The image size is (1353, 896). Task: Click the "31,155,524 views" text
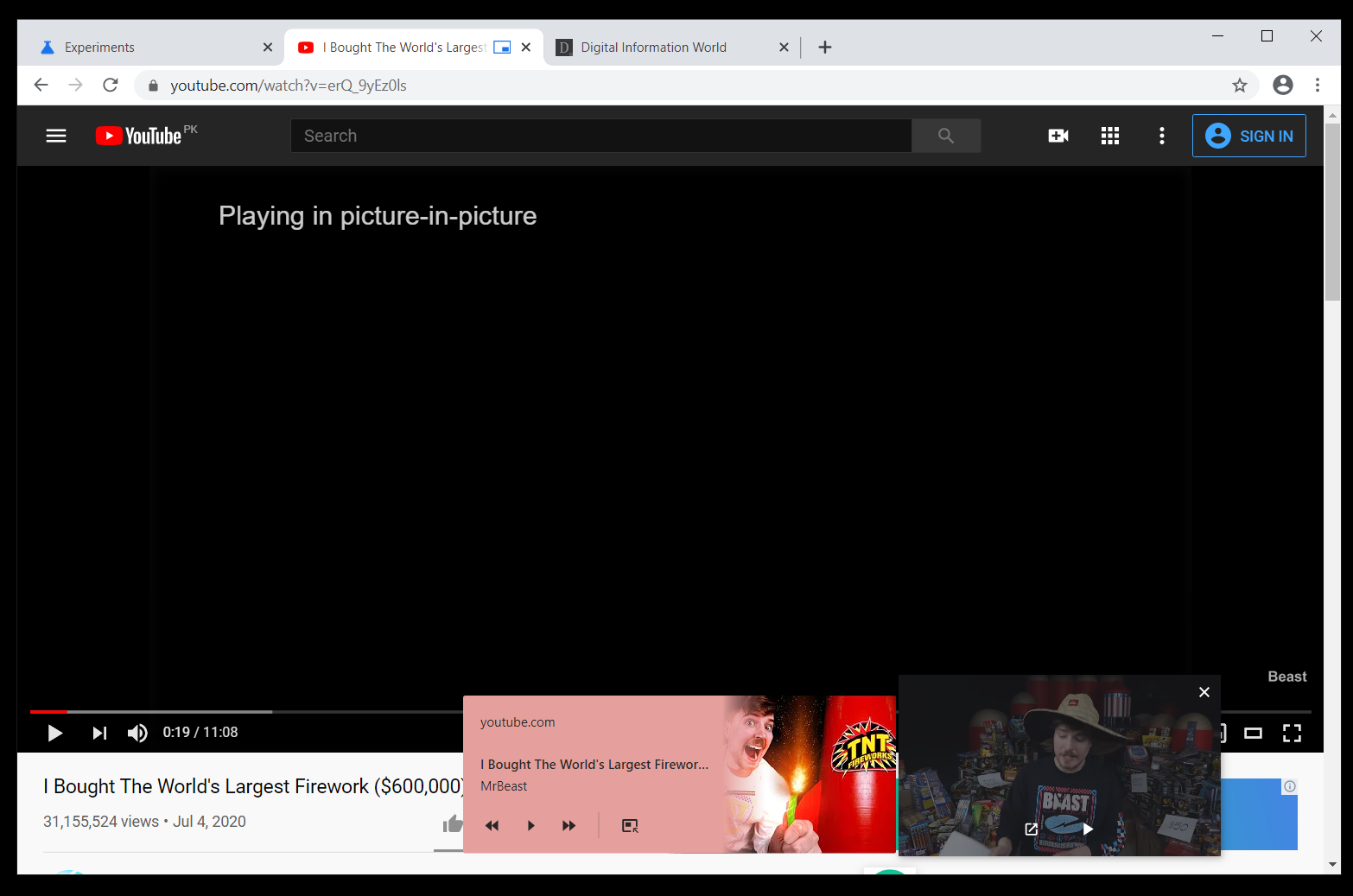[101, 822]
